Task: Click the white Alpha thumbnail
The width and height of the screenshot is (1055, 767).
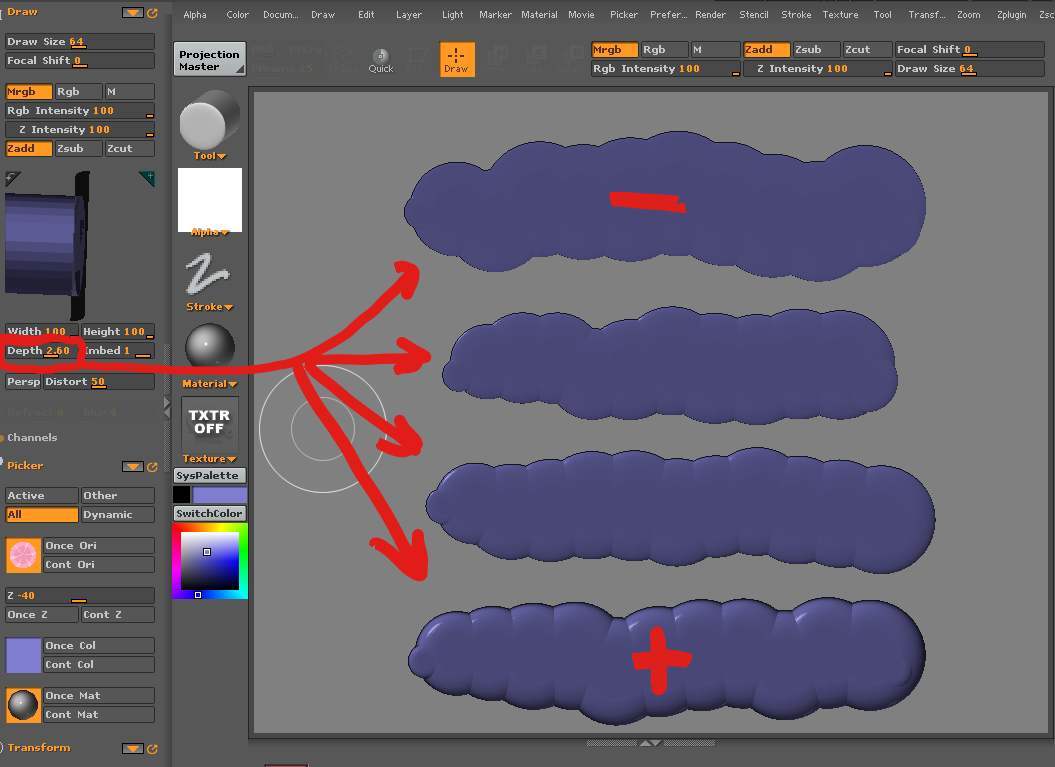Action: (209, 199)
